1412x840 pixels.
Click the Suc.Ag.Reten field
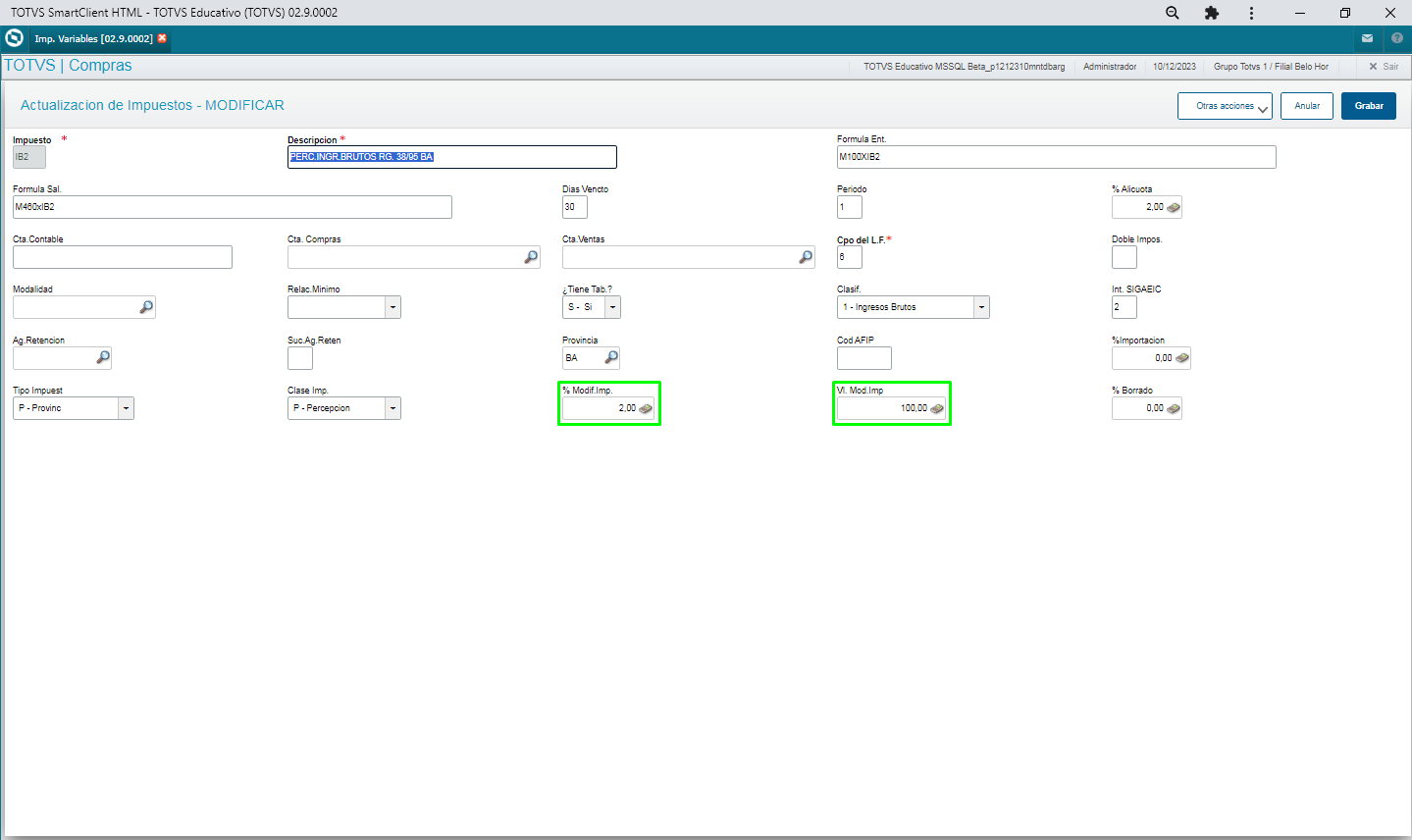click(x=300, y=358)
